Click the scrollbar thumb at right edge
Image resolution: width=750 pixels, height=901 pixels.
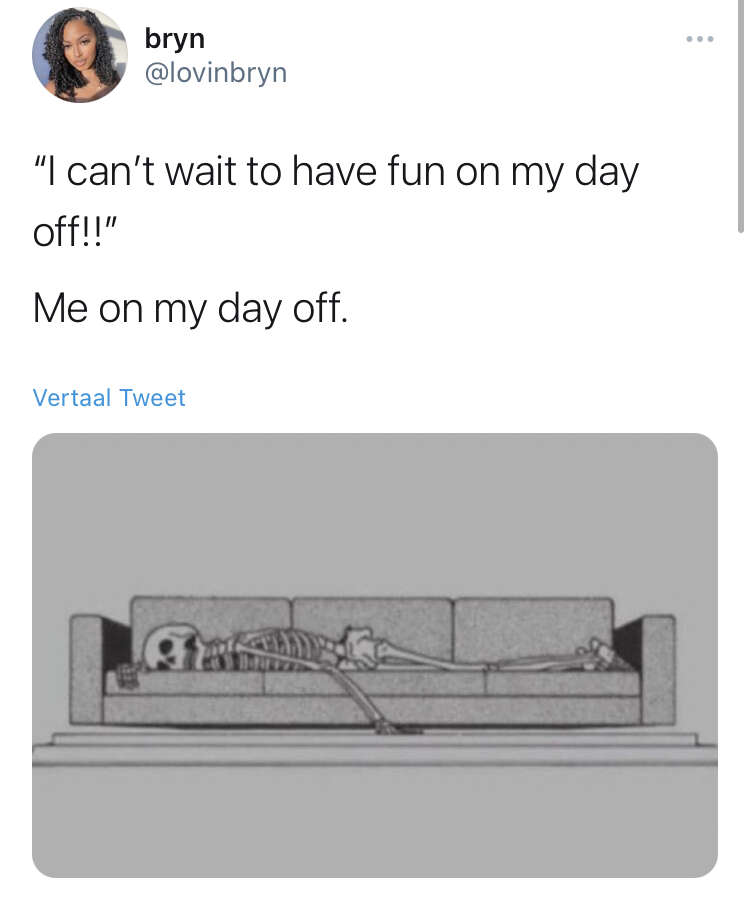741,115
